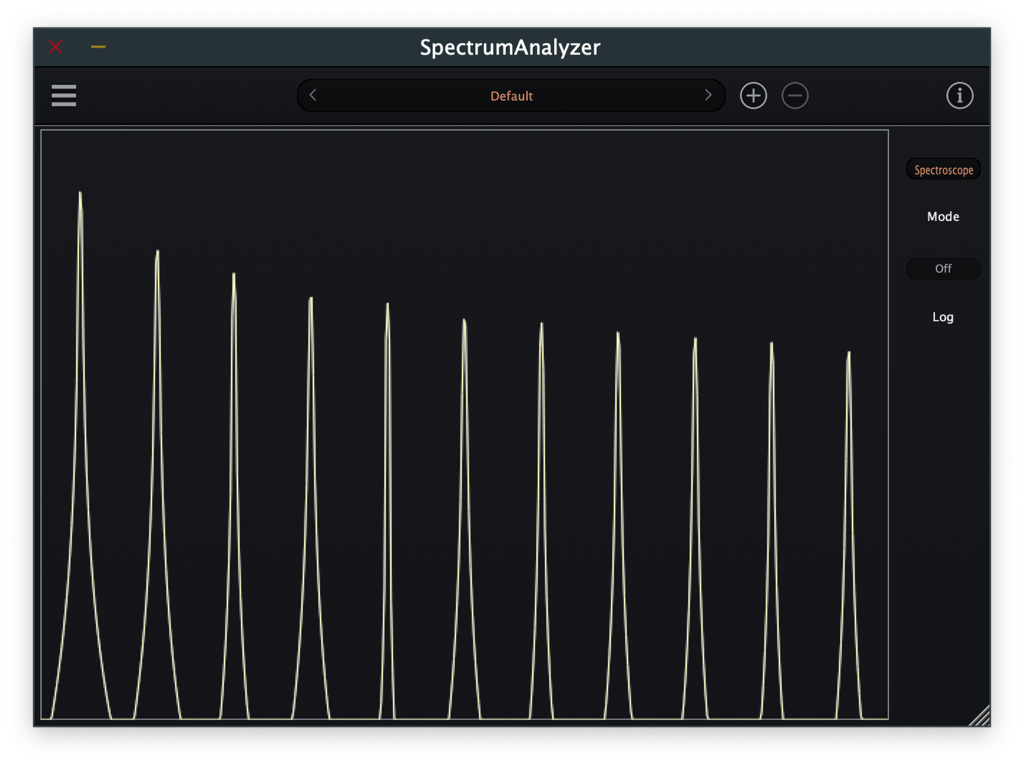This screenshot has width=1024, height=766.
Task: Click the previous preset chevron
Action: (x=313, y=95)
